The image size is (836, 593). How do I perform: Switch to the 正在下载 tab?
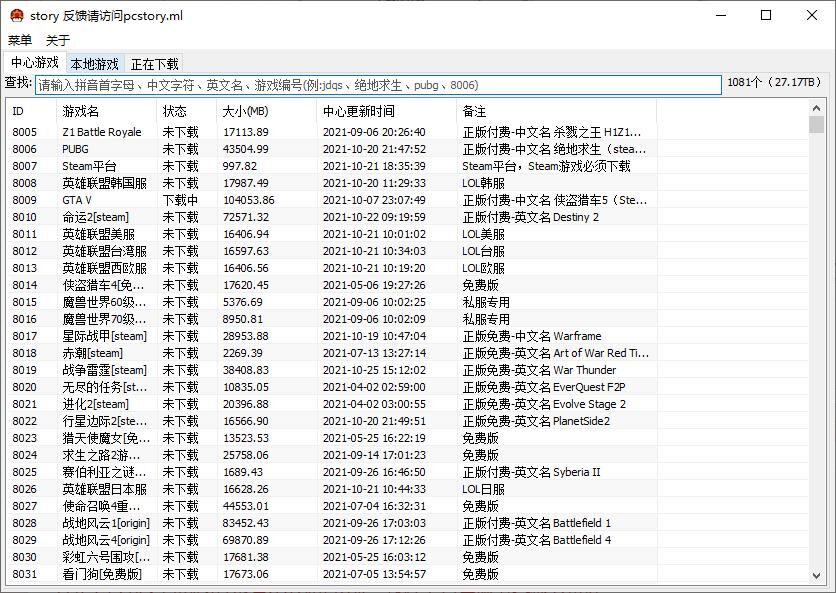point(155,64)
